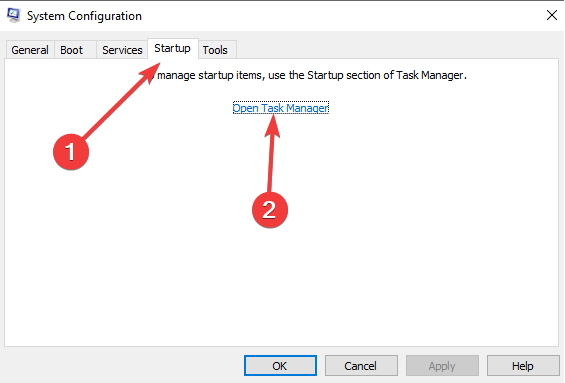Confirm with the OK button
This screenshot has width=565, height=383.
[280, 366]
